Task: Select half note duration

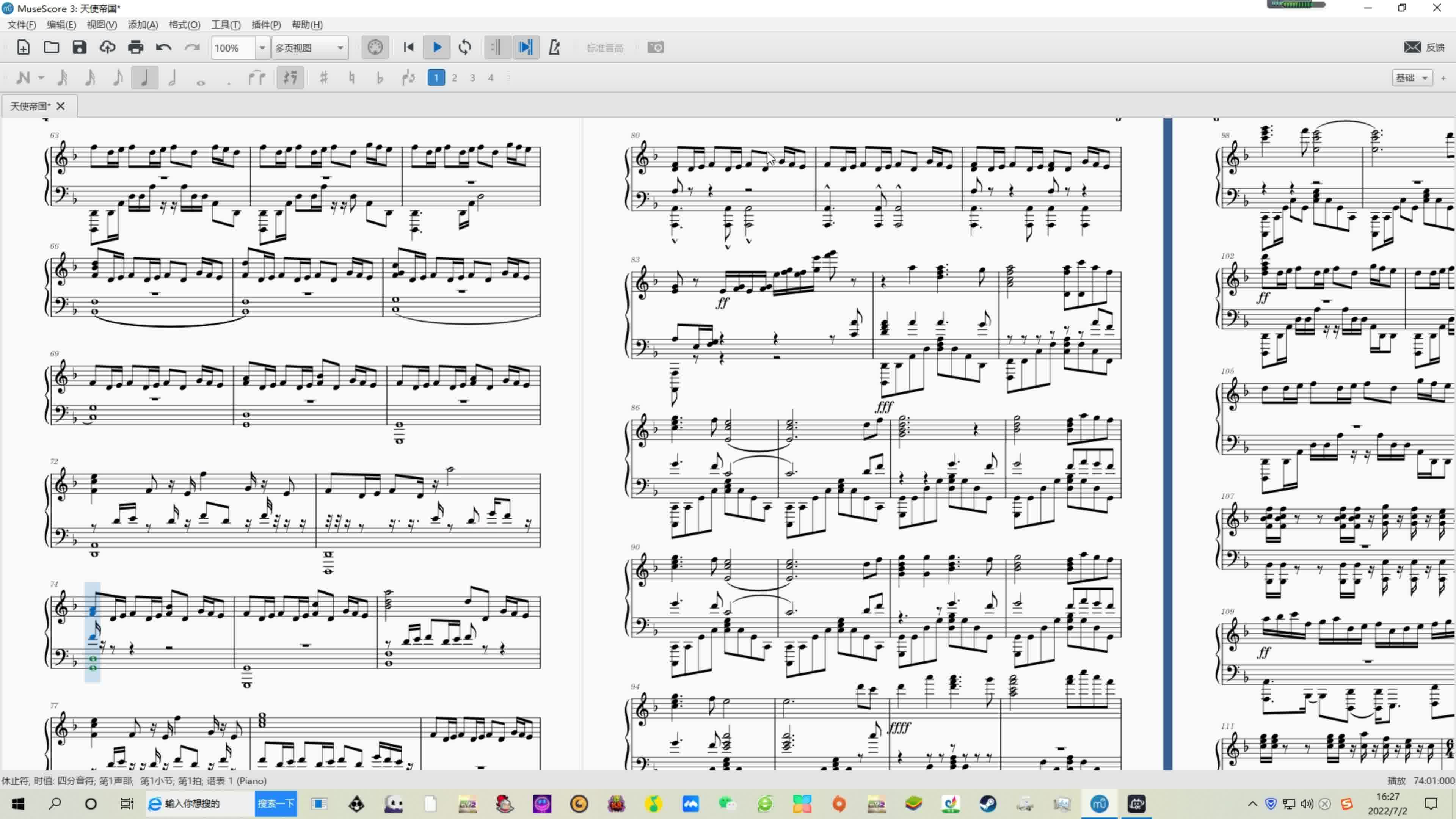Action: (173, 77)
